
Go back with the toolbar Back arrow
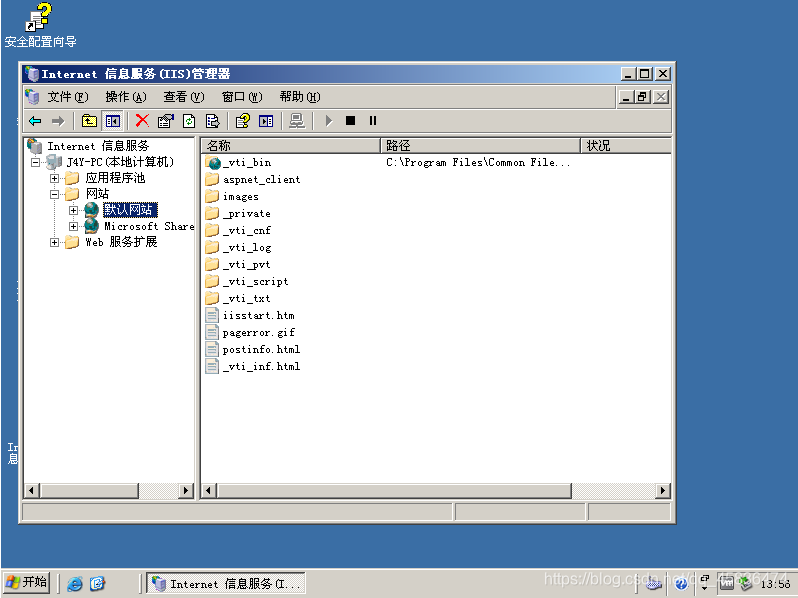[x=35, y=121]
